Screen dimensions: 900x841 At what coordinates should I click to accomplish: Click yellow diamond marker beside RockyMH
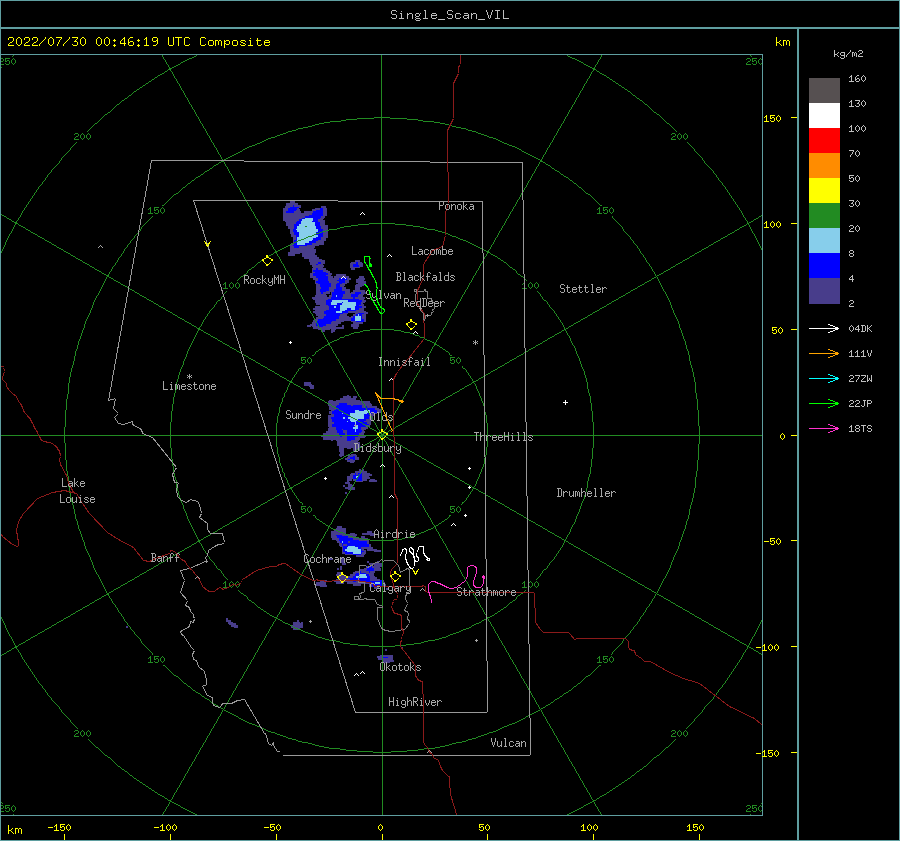point(267,261)
